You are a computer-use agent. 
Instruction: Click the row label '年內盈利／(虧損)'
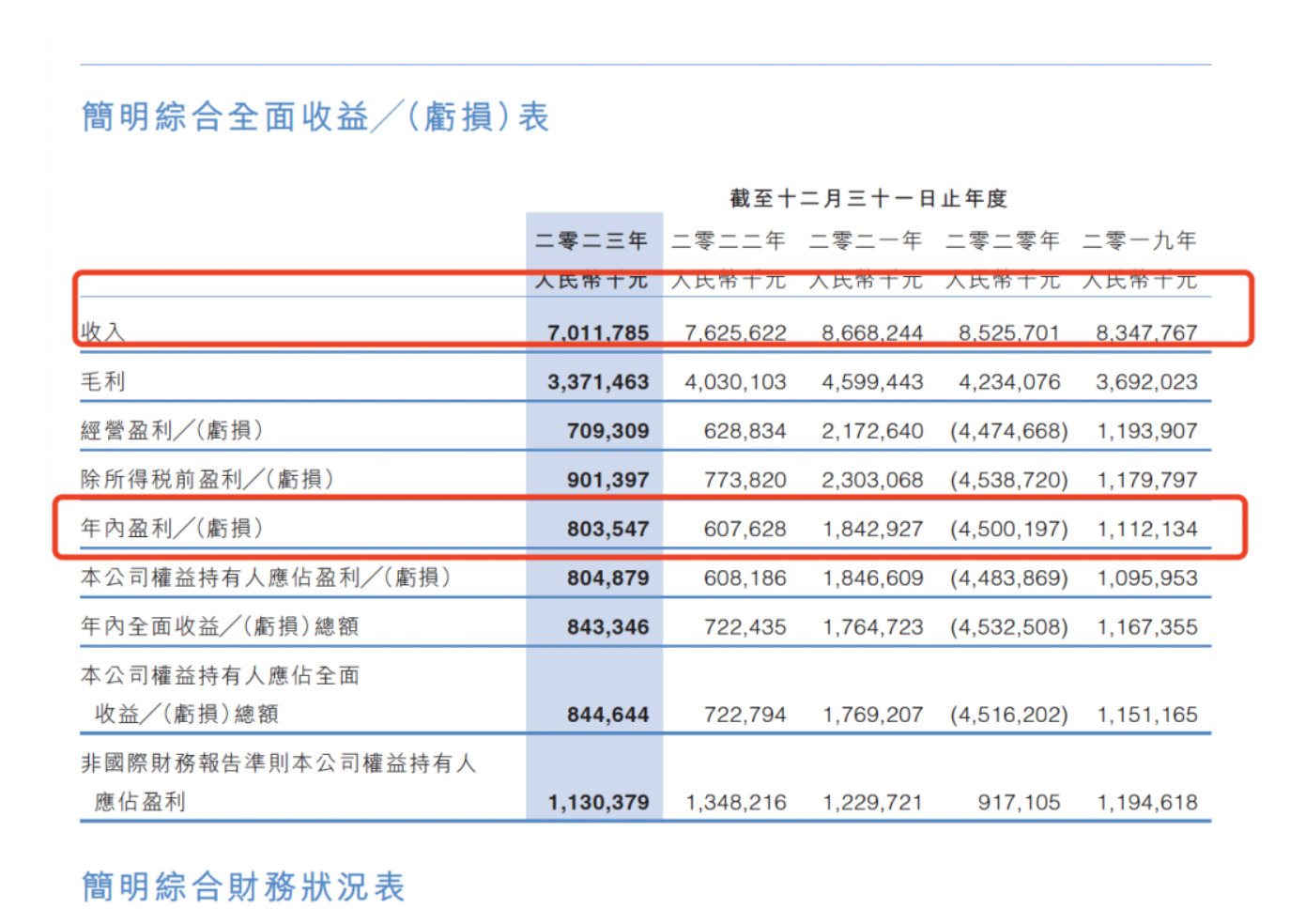[x=172, y=528]
